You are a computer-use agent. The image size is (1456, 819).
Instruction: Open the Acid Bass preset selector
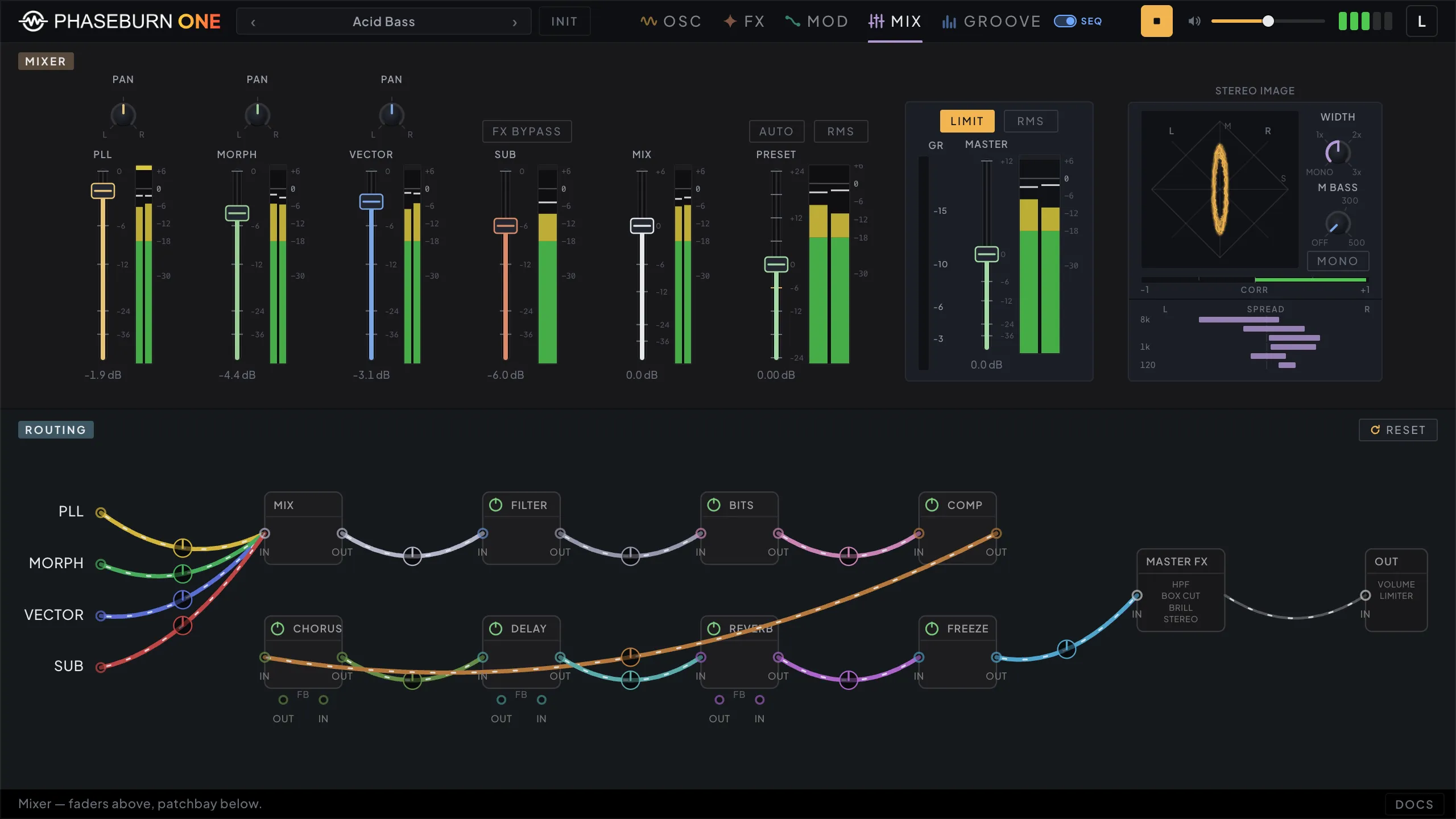click(384, 22)
